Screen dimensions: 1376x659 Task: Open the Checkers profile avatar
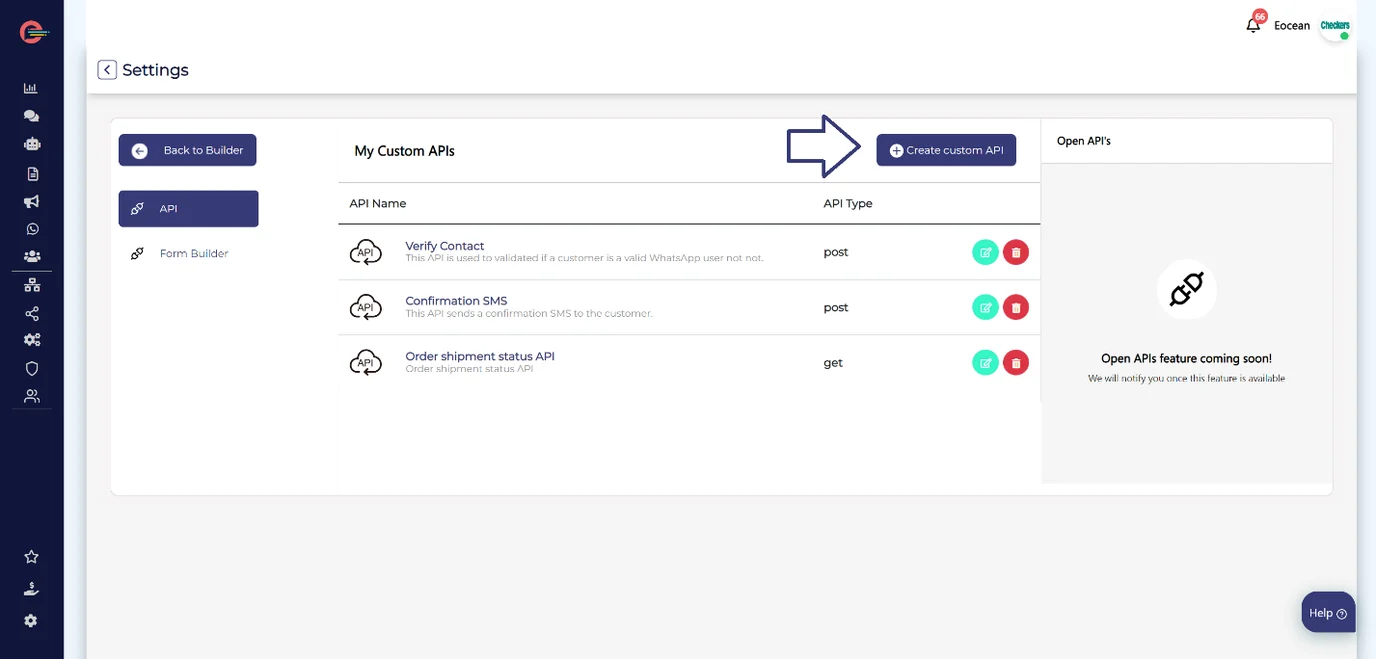(x=1334, y=26)
